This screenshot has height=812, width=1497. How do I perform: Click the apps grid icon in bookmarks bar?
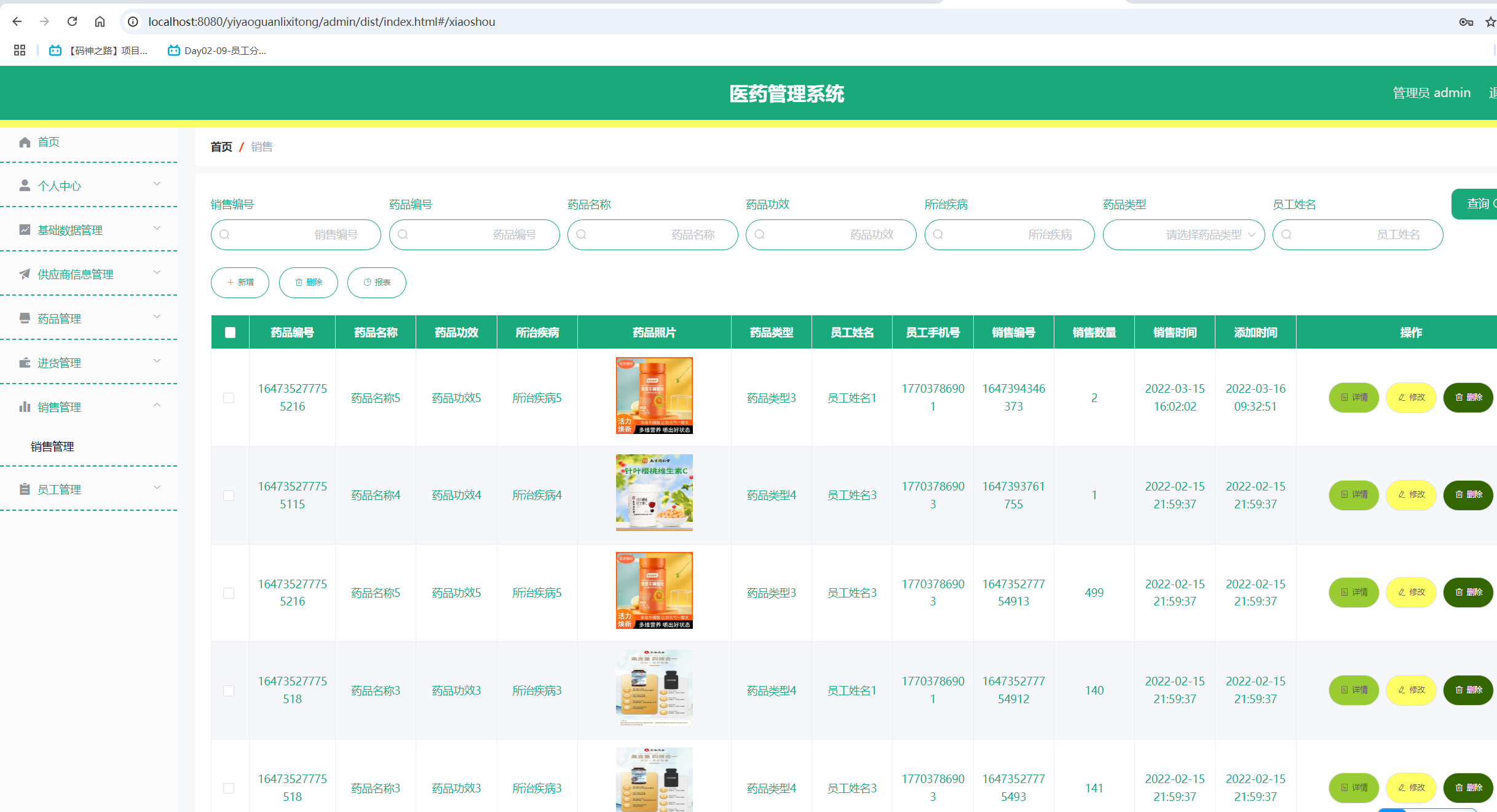(x=20, y=50)
